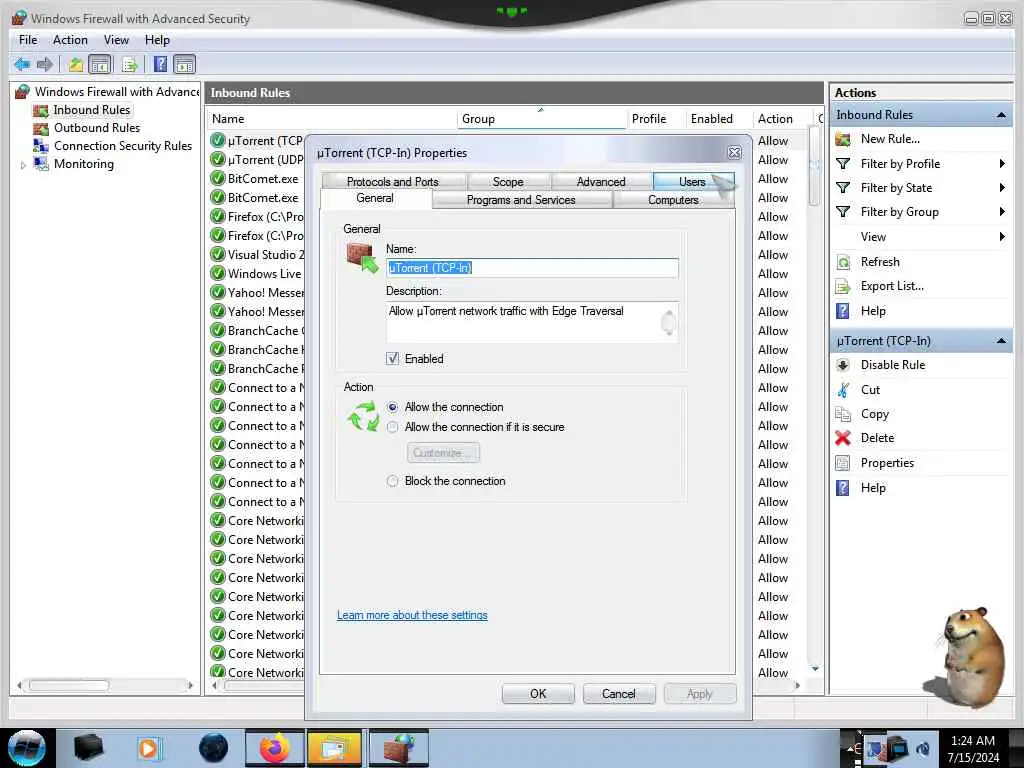This screenshot has width=1024, height=768.
Task: Click the Description text box
Action: click(532, 322)
